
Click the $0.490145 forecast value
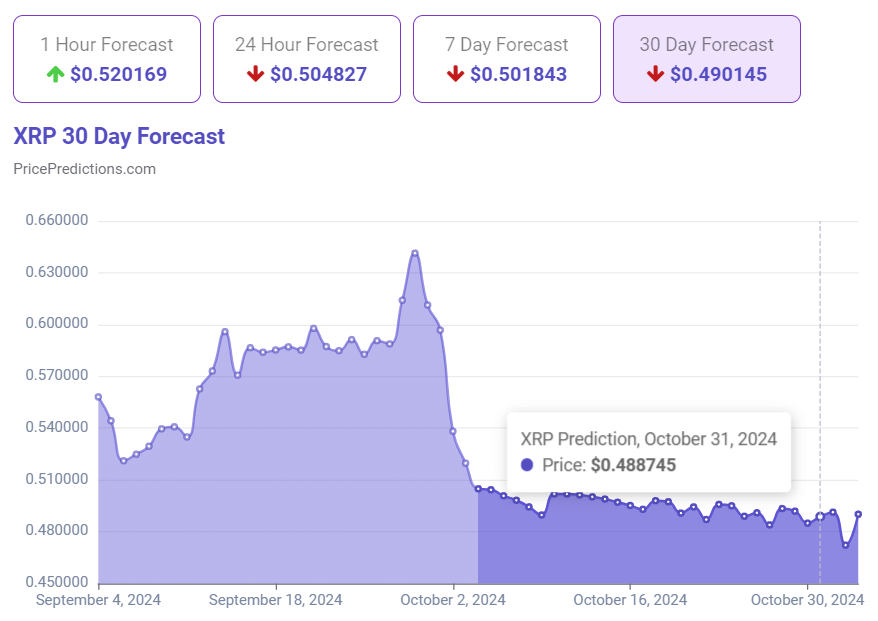pyautogui.click(x=718, y=74)
